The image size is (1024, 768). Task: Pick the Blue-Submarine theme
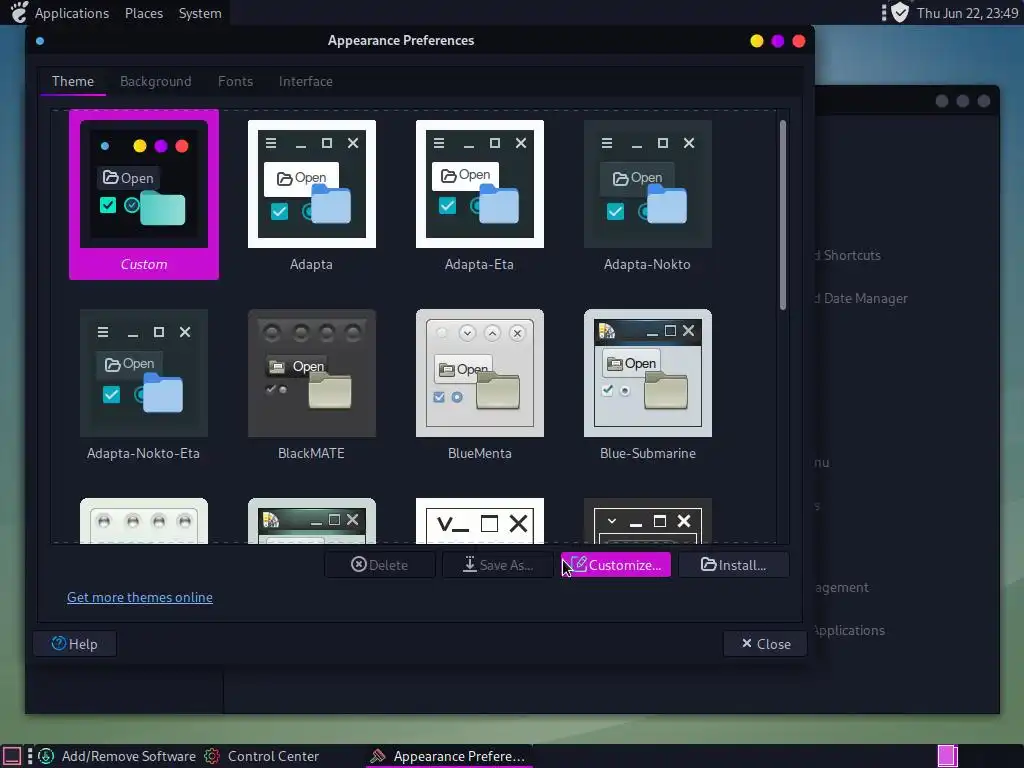click(647, 384)
